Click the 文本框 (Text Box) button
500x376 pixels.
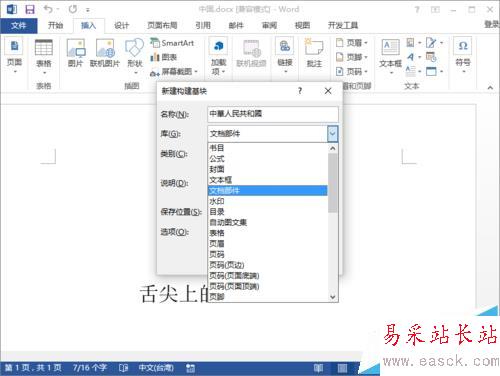pyautogui.click(x=390, y=56)
